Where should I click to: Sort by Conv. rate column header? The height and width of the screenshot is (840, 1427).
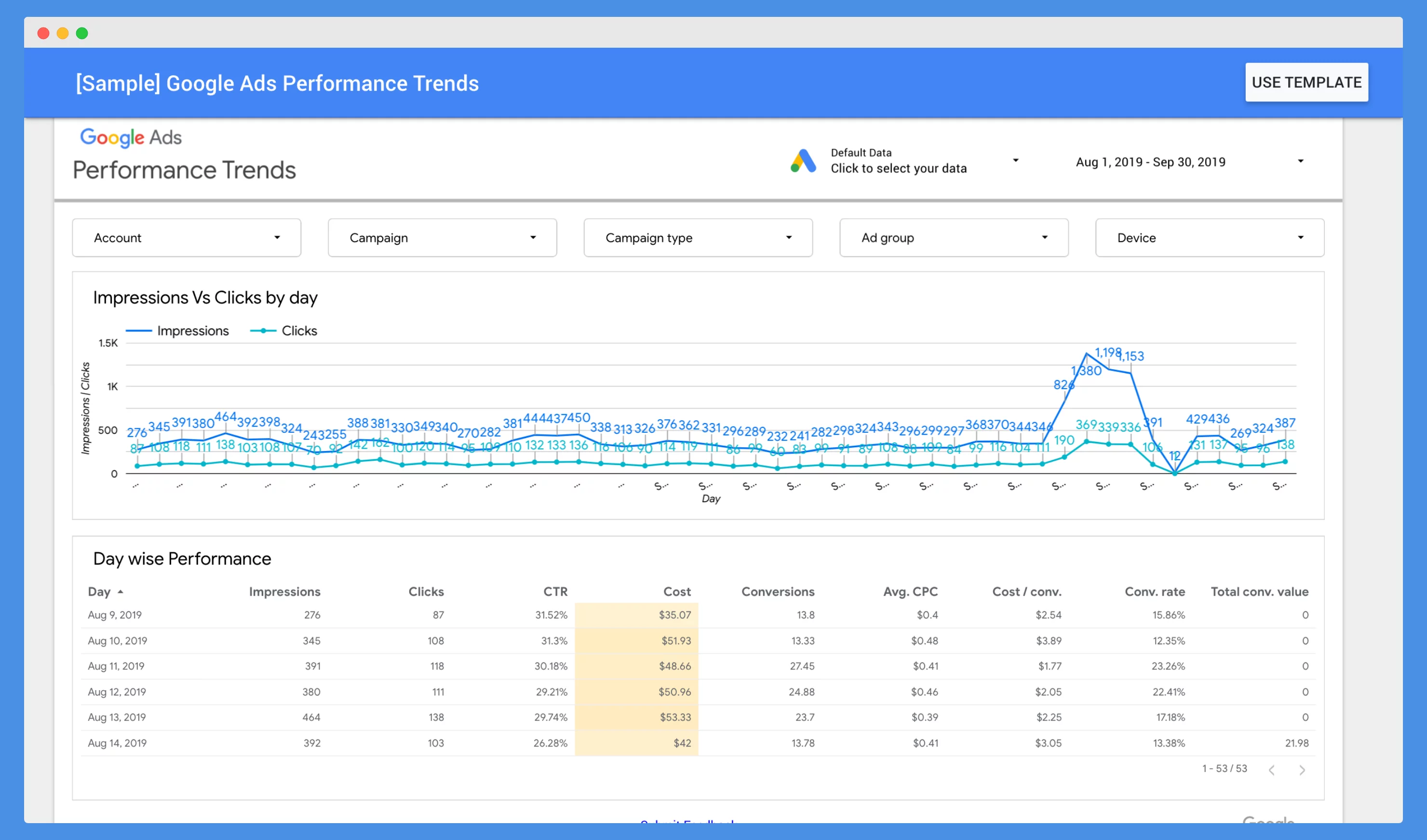[x=1155, y=591]
